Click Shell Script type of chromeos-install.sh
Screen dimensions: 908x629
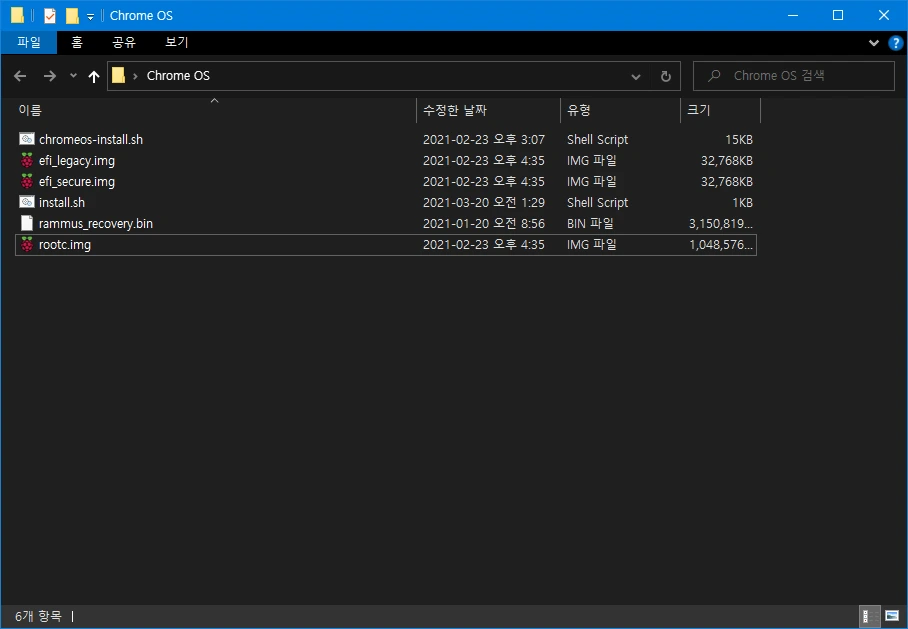point(598,140)
